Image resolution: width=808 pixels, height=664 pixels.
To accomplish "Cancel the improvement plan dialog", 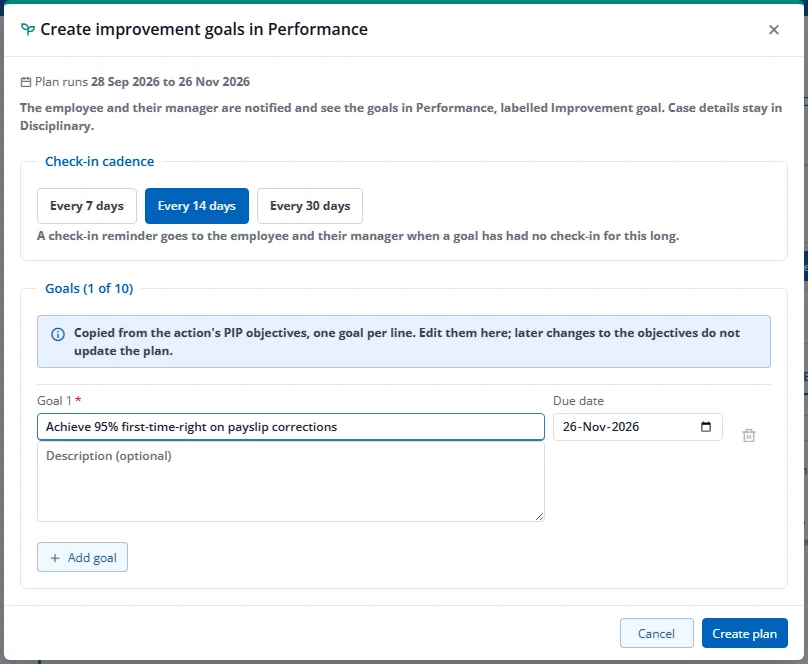I will 656,633.
